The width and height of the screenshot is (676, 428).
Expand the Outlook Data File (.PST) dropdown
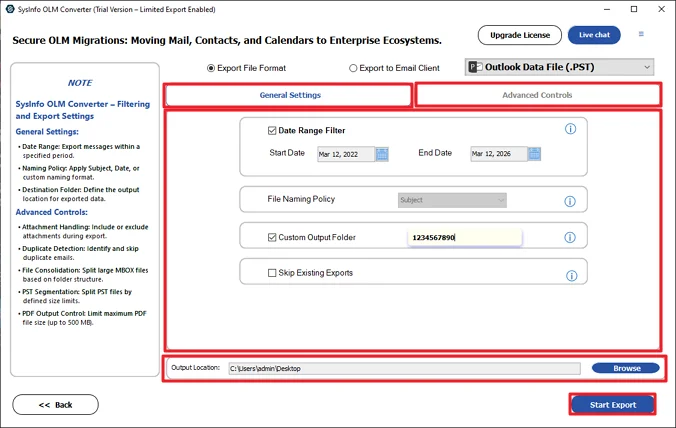tap(559, 67)
